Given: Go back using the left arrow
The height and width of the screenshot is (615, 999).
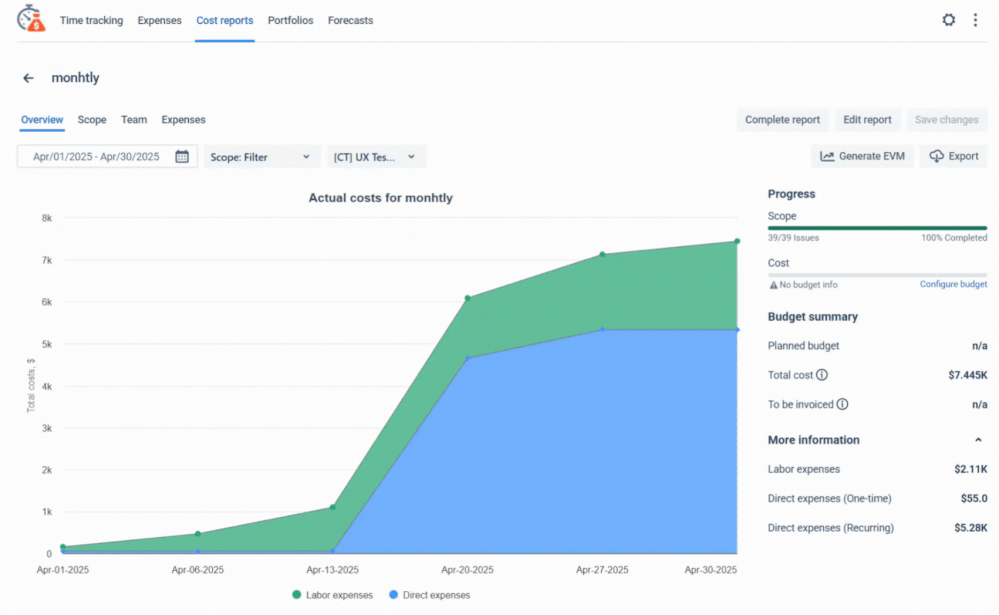Looking at the screenshot, I should tap(29, 78).
